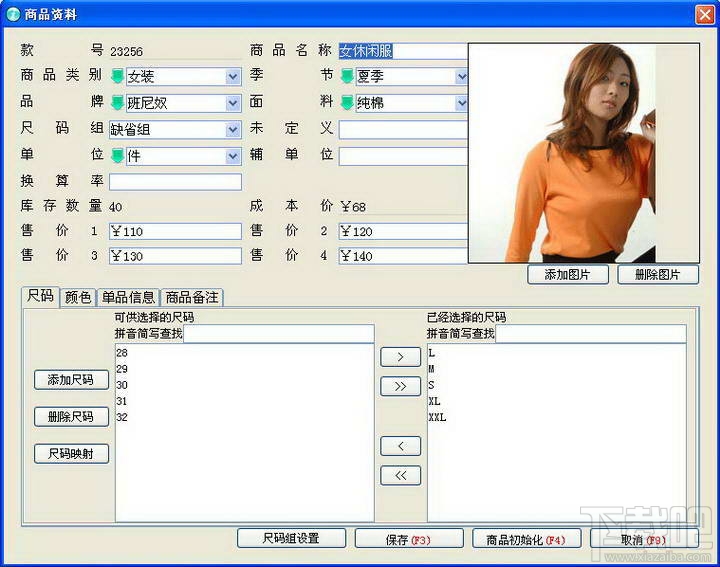Move selected size left with < button
Screen dimensions: 720x567
tap(400, 446)
